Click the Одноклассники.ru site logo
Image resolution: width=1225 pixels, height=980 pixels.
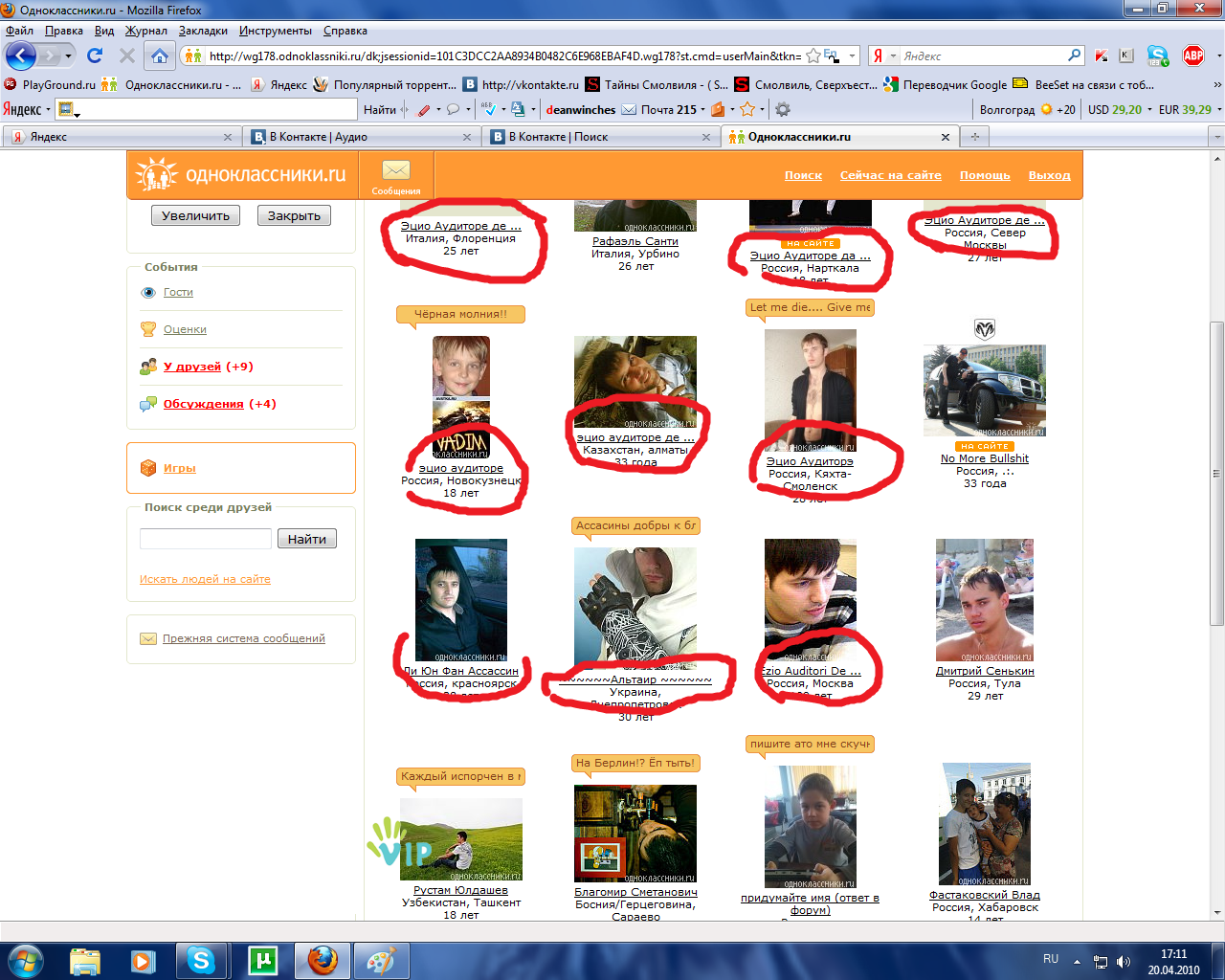[x=241, y=175]
